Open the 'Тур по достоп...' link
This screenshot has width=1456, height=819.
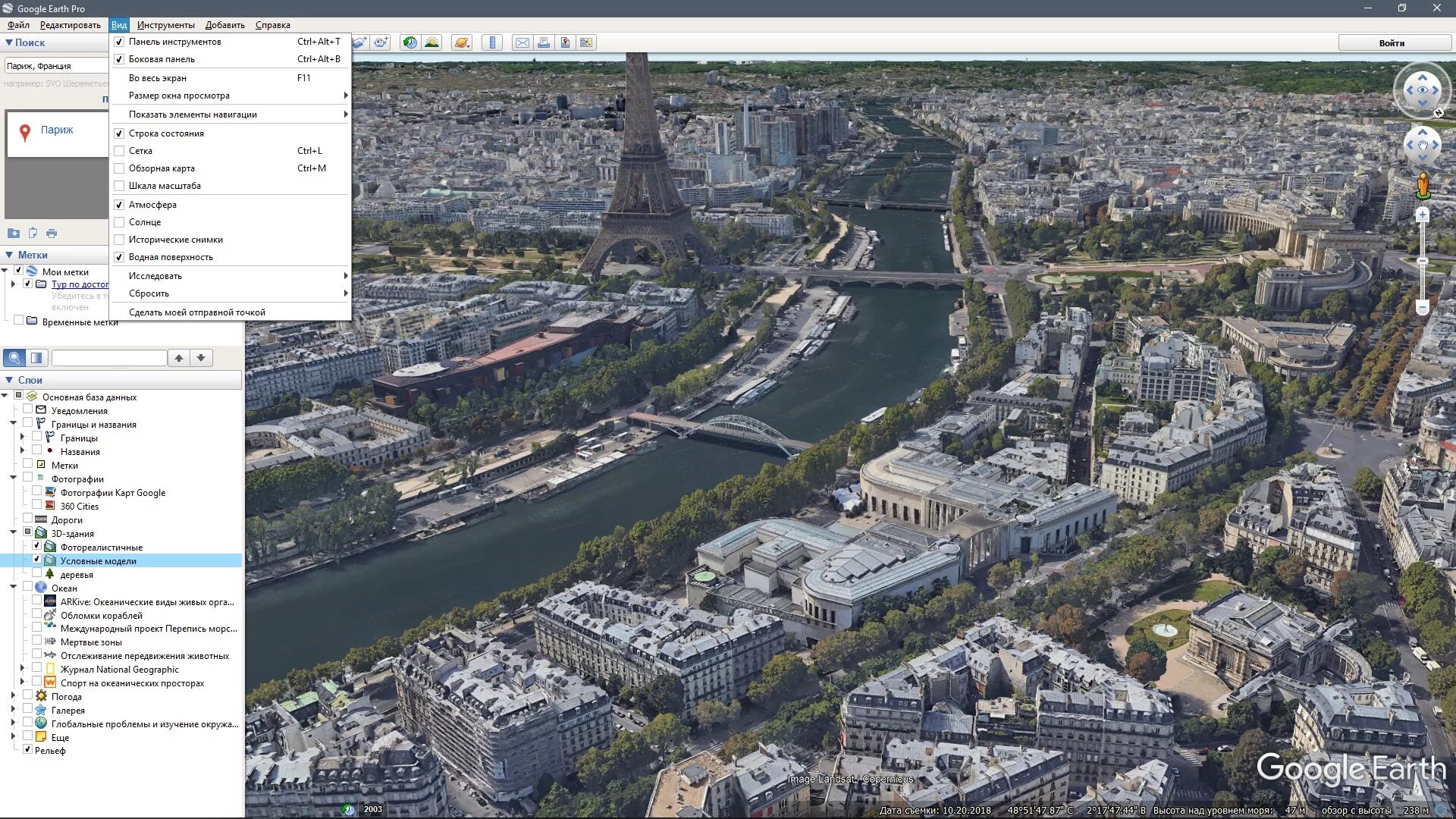point(80,284)
